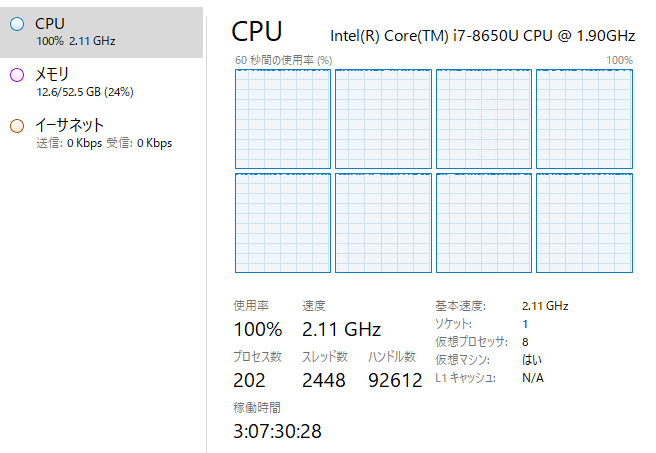This screenshot has width=656, height=453.
Task: Click the orange イーサネット circle icon
Action: pyautogui.click(x=17, y=126)
